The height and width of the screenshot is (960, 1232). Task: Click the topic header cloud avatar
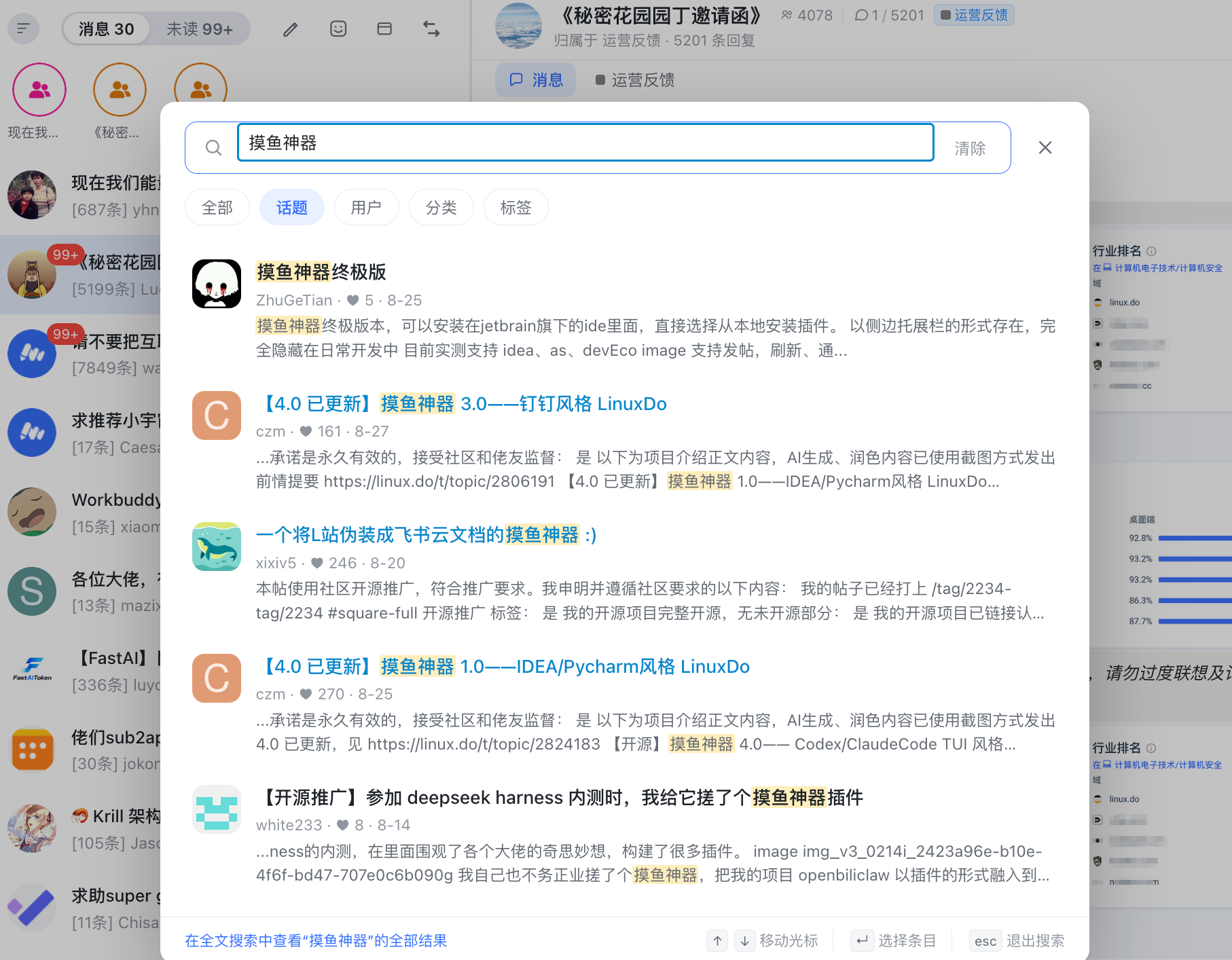point(519,26)
